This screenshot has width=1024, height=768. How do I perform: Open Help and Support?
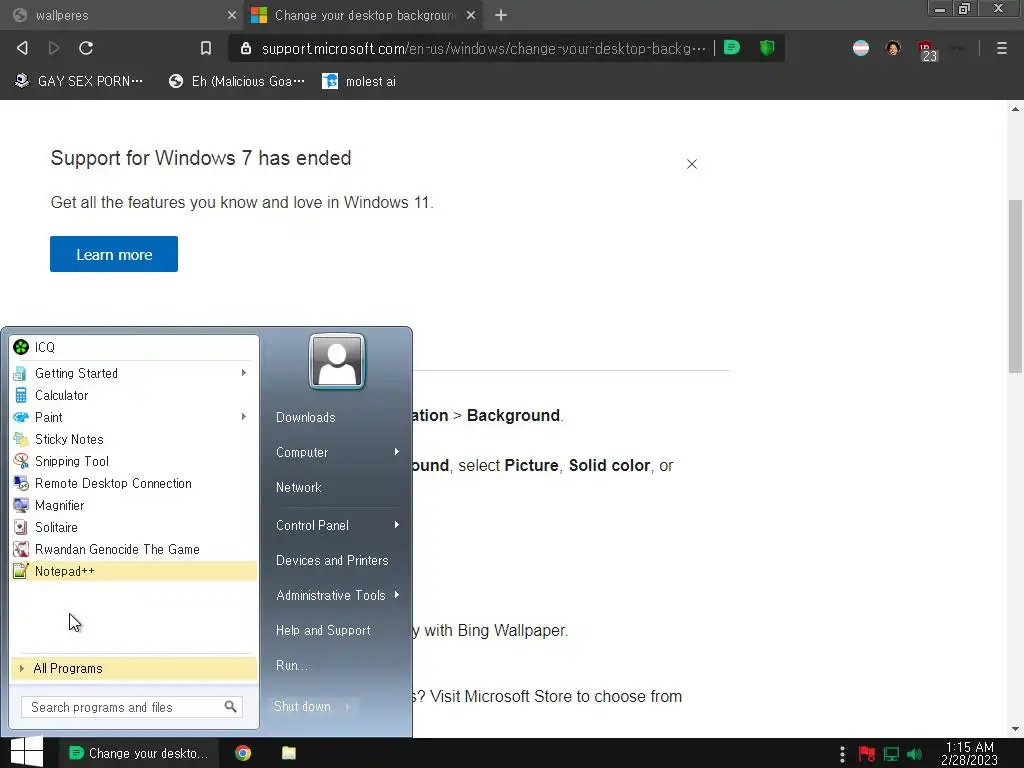(323, 630)
